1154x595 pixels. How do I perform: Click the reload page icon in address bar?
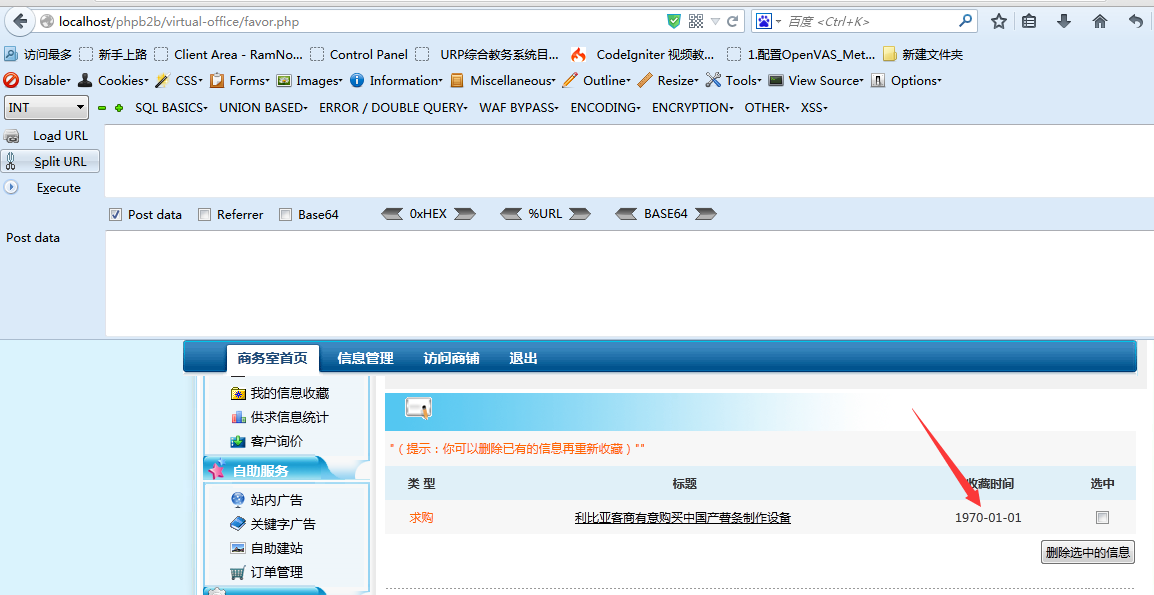733,21
